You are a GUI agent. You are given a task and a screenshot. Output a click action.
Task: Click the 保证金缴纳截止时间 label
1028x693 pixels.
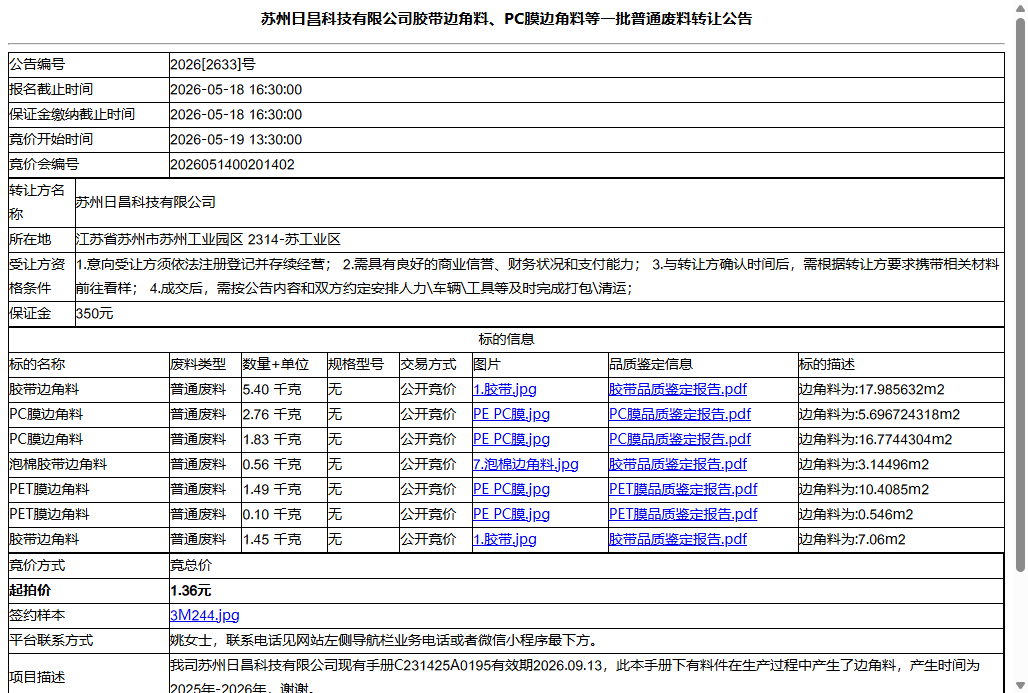coord(72,114)
